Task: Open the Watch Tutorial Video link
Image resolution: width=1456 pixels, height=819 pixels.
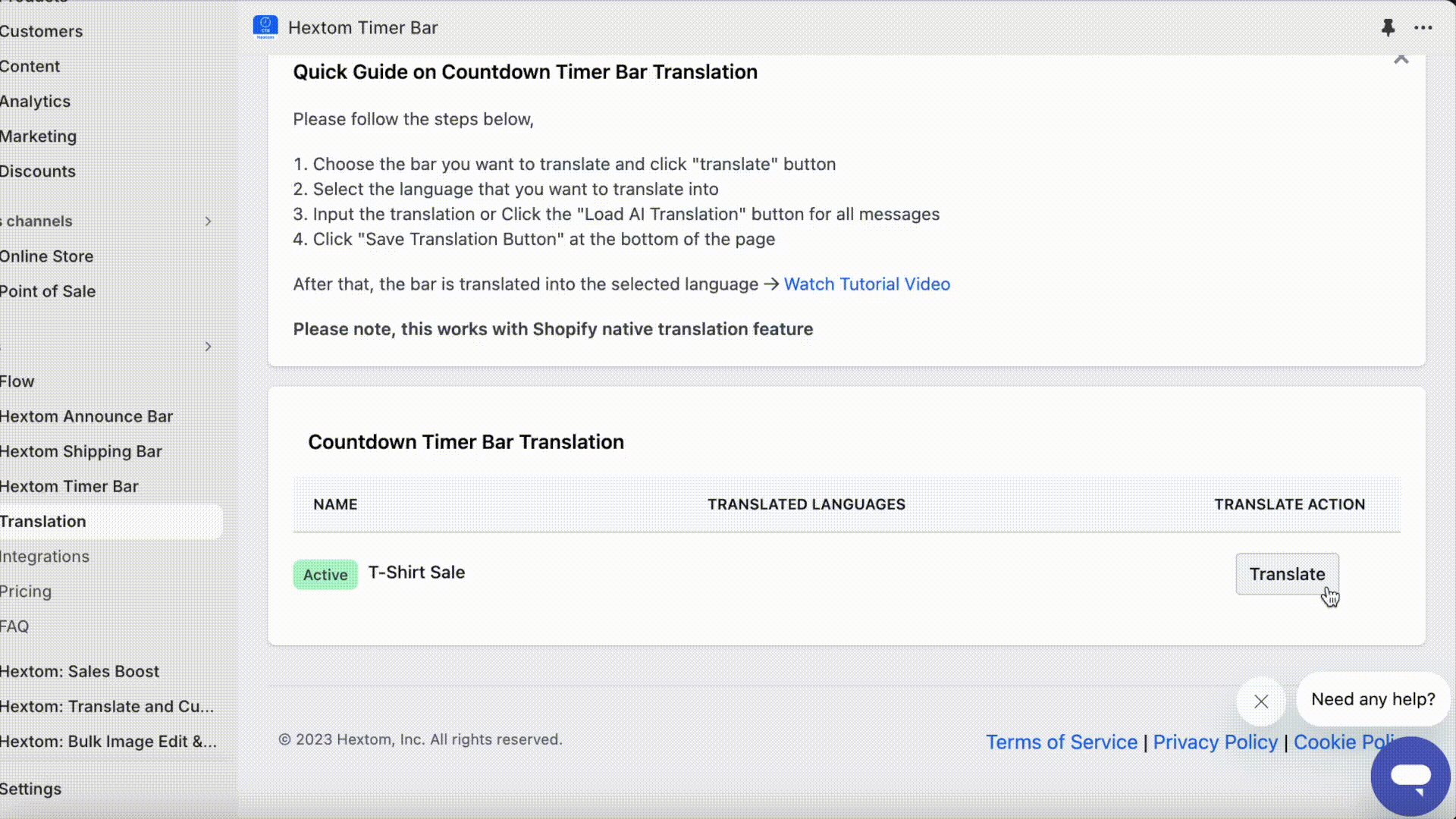Action: tap(867, 284)
